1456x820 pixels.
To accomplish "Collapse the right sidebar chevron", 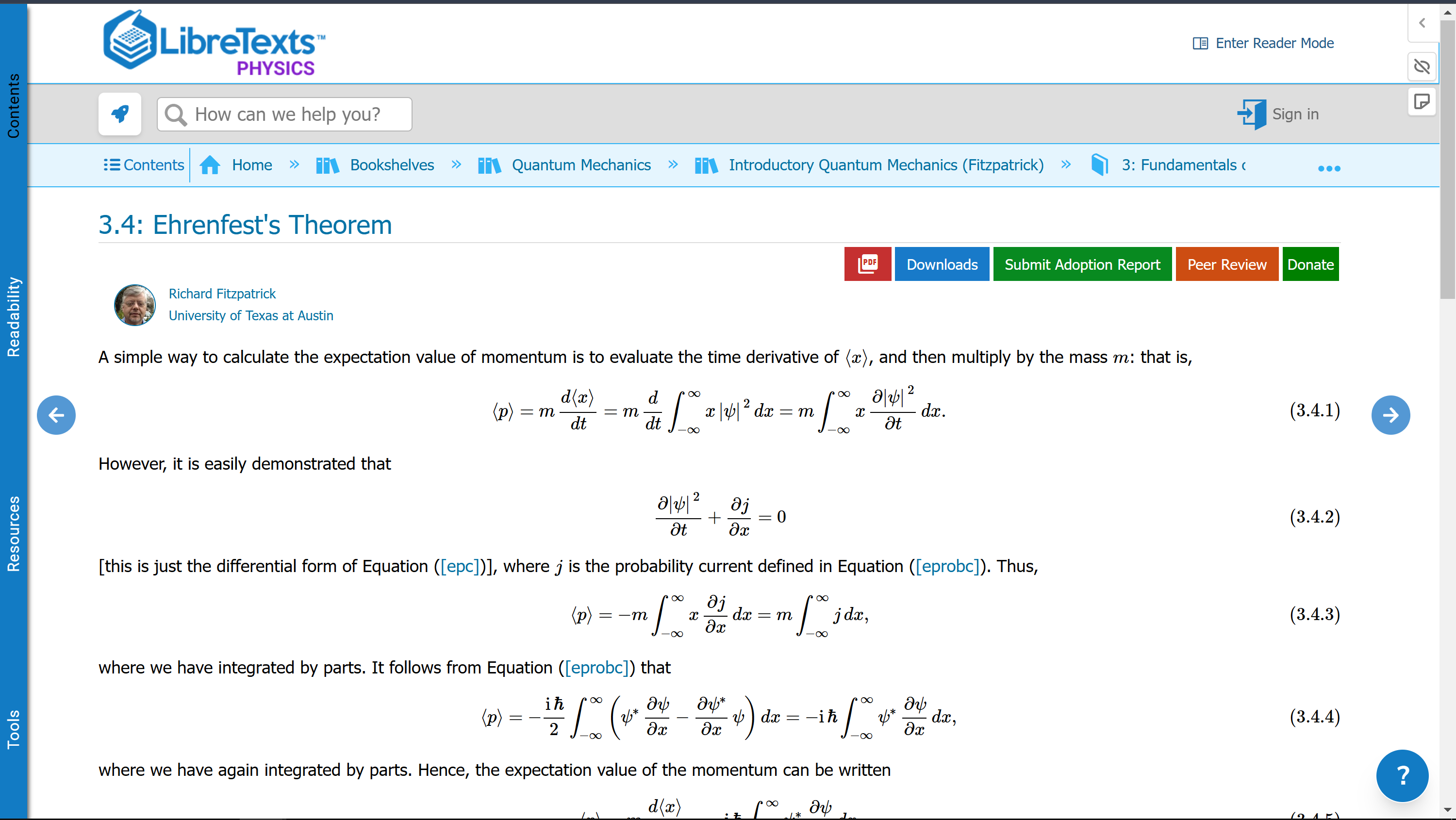I will tap(1422, 23).
